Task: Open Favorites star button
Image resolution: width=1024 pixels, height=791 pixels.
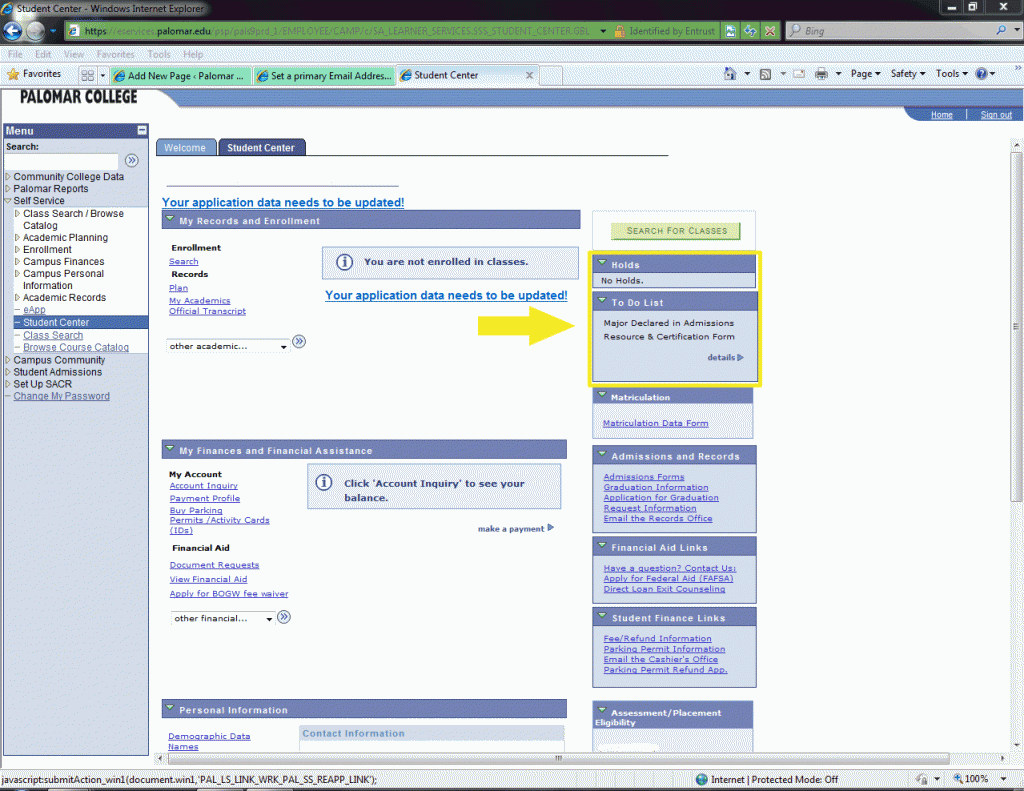Action: click(x=34, y=74)
